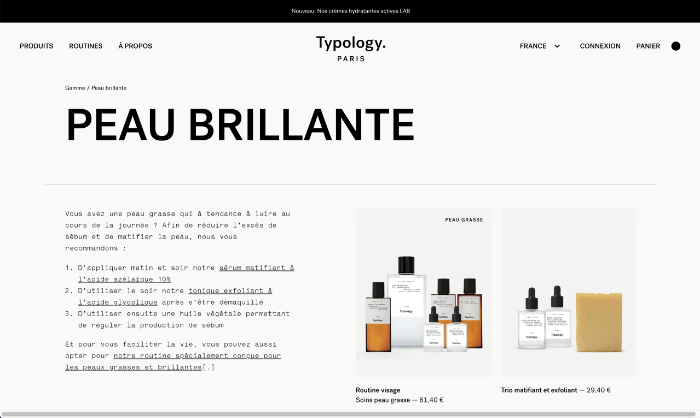Follow the routine spécialement conçue link

tap(196, 355)
